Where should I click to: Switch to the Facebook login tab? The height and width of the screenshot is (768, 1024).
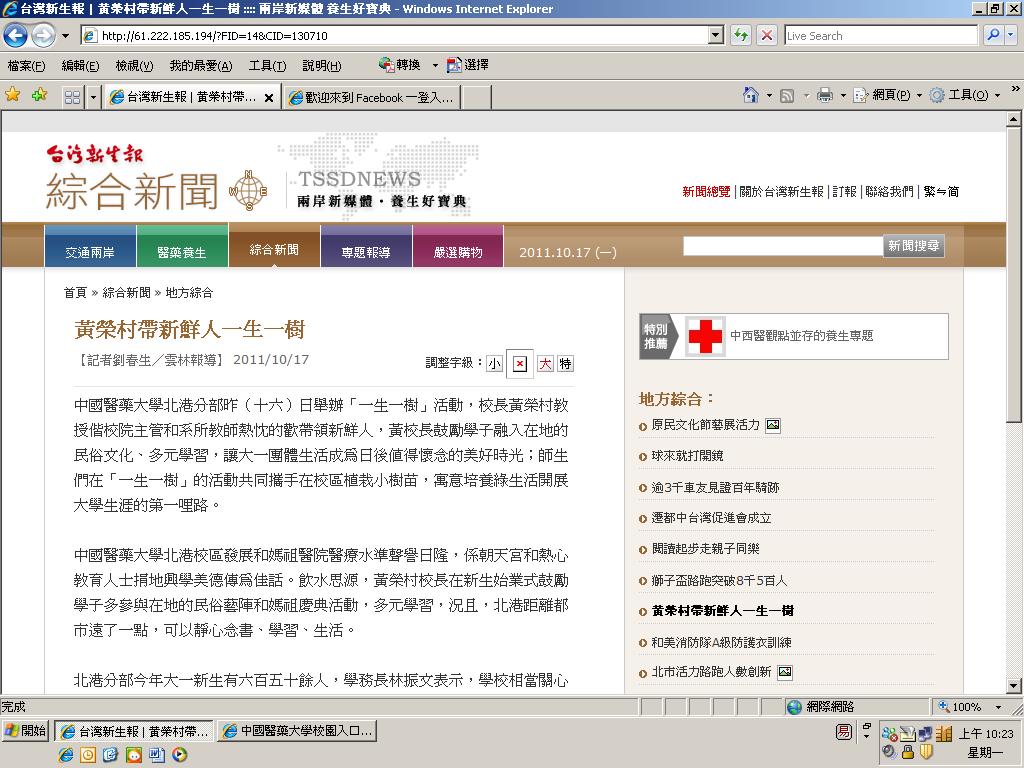372,97
